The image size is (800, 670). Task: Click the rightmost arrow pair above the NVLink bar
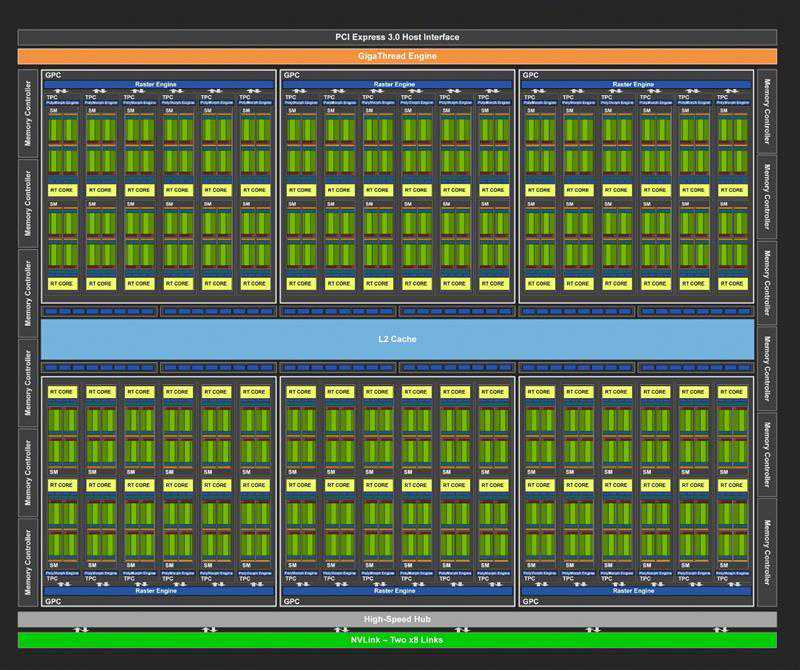pos(721,630)
